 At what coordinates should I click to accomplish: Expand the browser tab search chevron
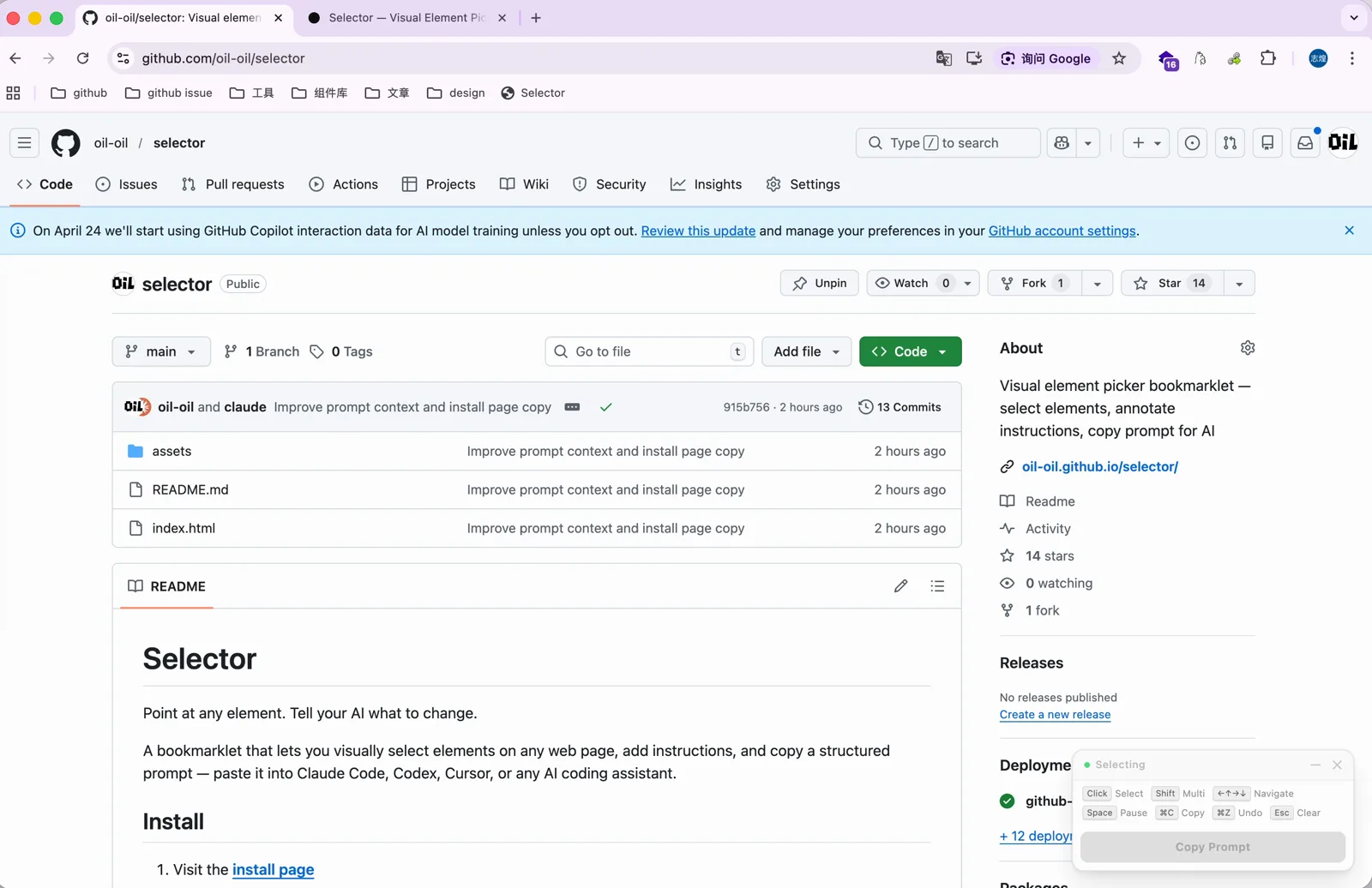(1354, 18)
